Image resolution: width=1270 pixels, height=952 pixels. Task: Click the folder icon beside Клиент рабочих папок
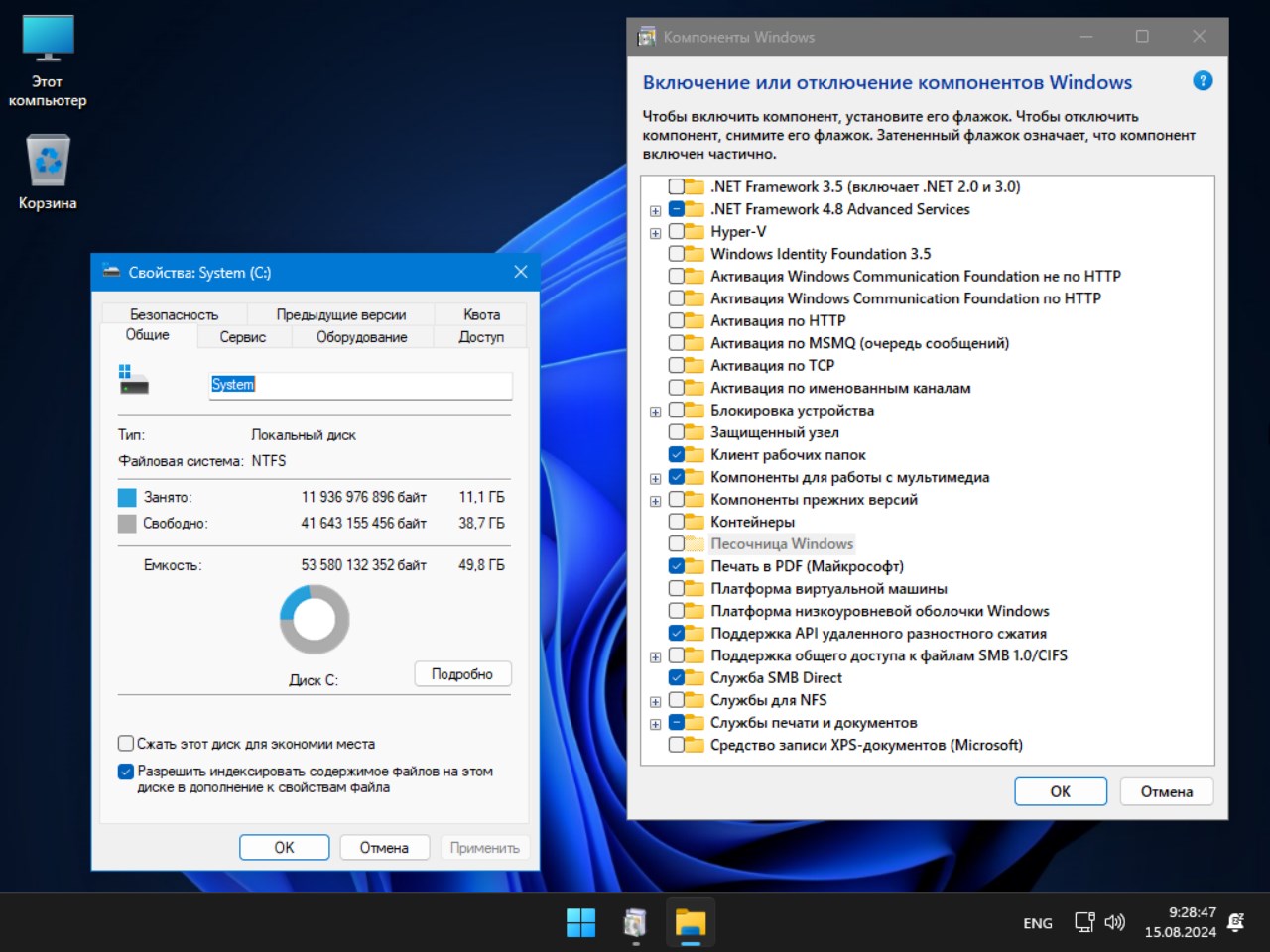[695, 454]
